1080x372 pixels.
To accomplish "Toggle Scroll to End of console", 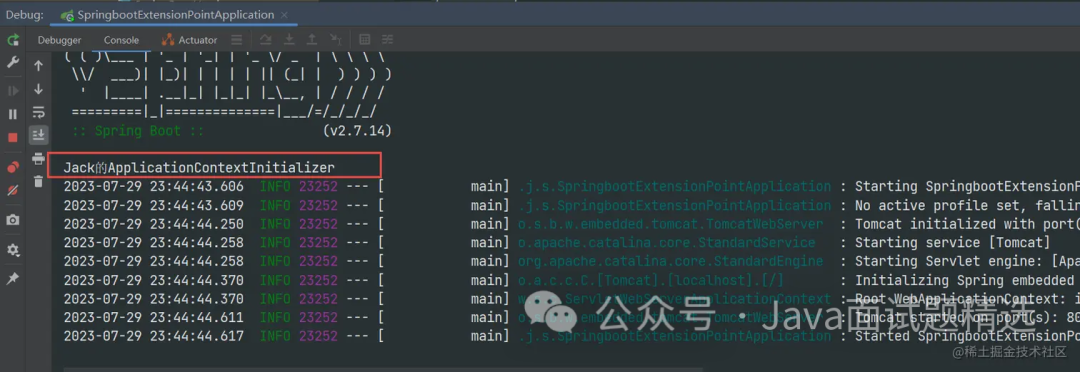I will pyautogui.click(x=39, y=134).
